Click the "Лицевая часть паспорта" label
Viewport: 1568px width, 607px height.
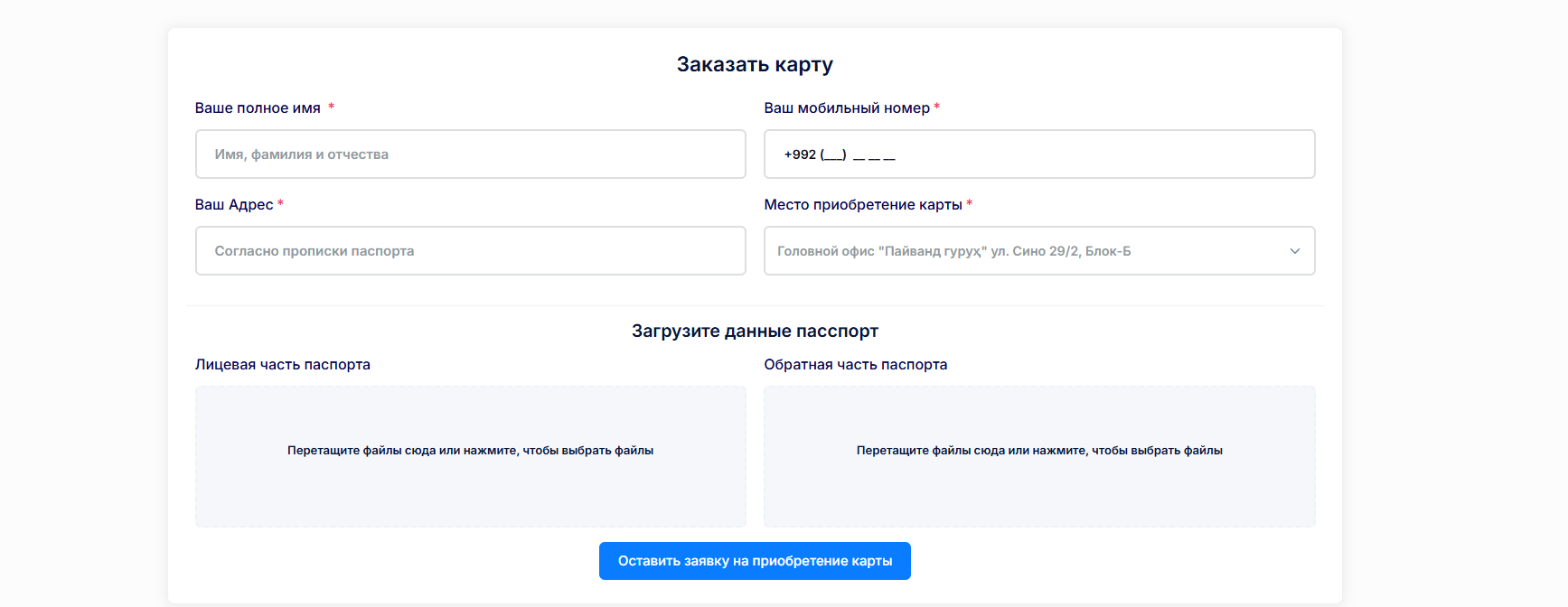(x=283, y=364)
